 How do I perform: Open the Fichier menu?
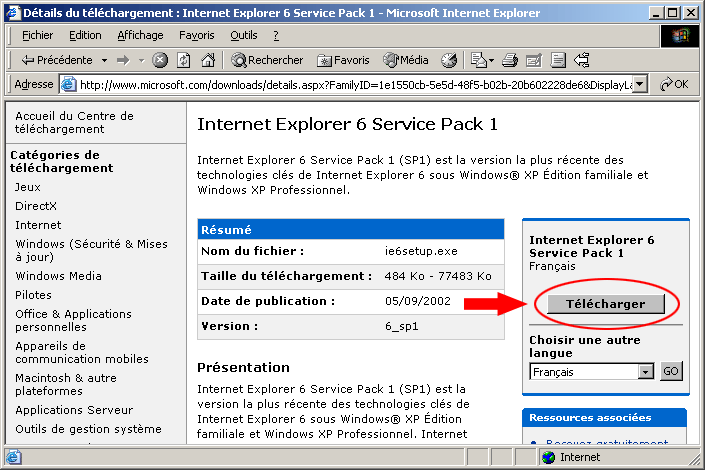(37, 35)
